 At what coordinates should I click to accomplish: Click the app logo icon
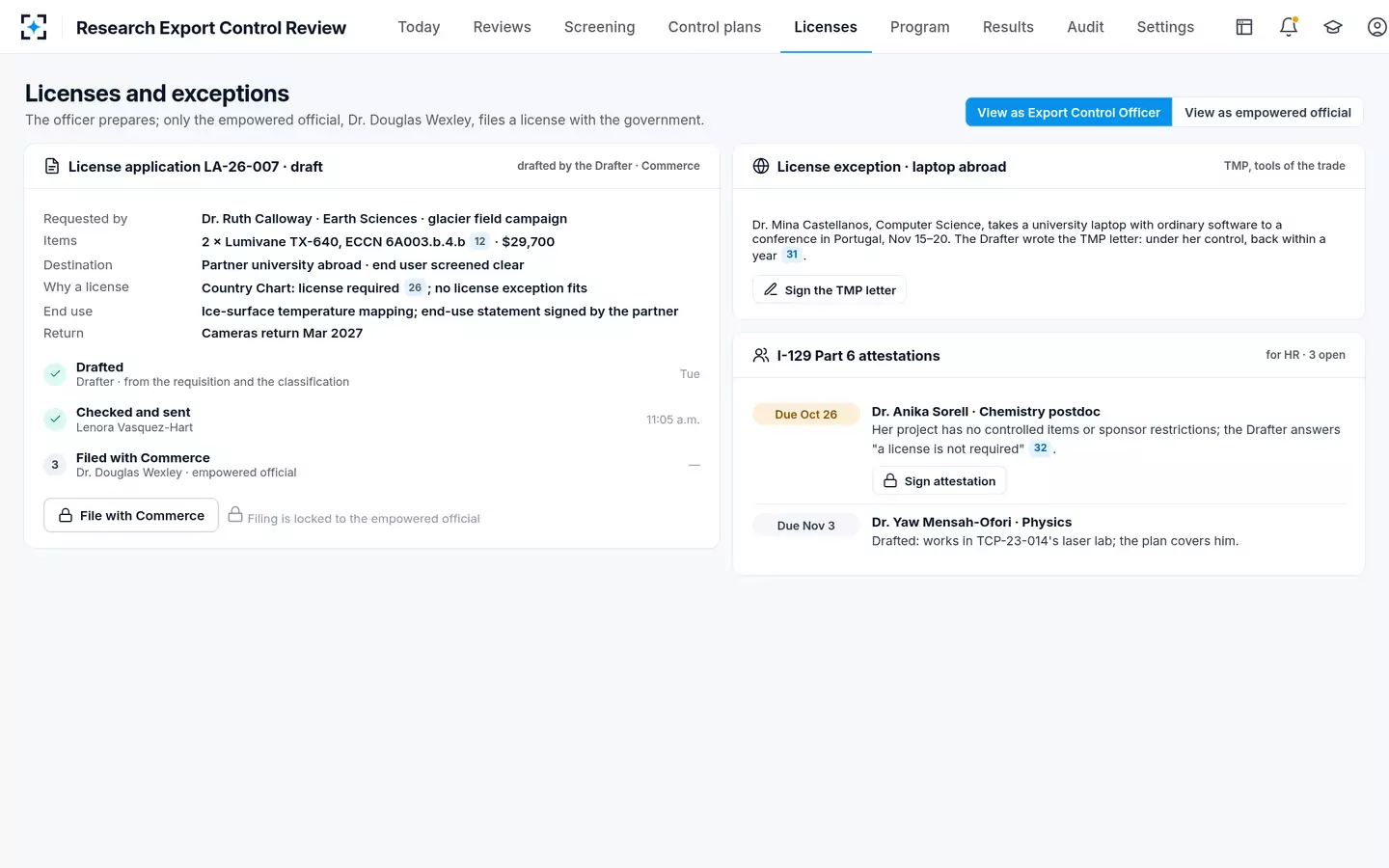[34, 27]
